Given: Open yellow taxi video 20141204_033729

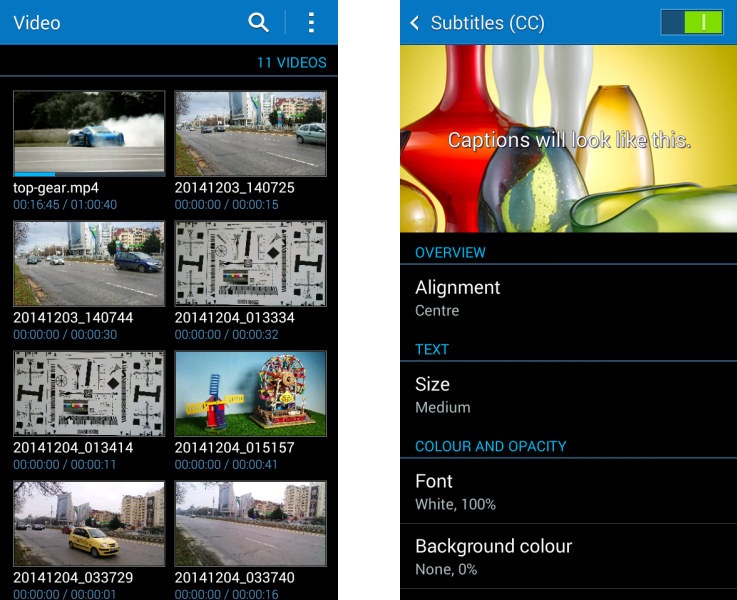Looking at the screenshot, I should pos(89,523).
